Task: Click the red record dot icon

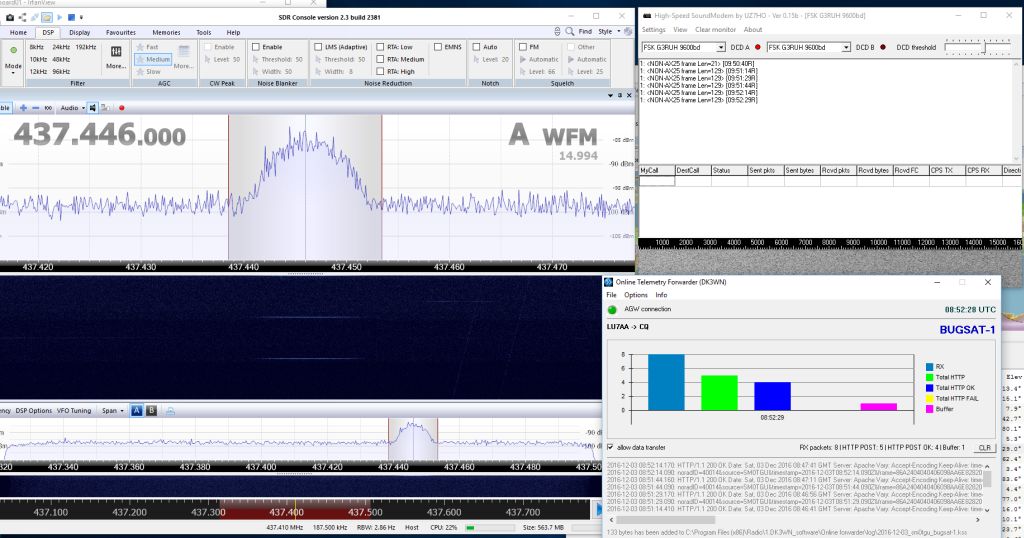Action: click(x=121, y=108)
